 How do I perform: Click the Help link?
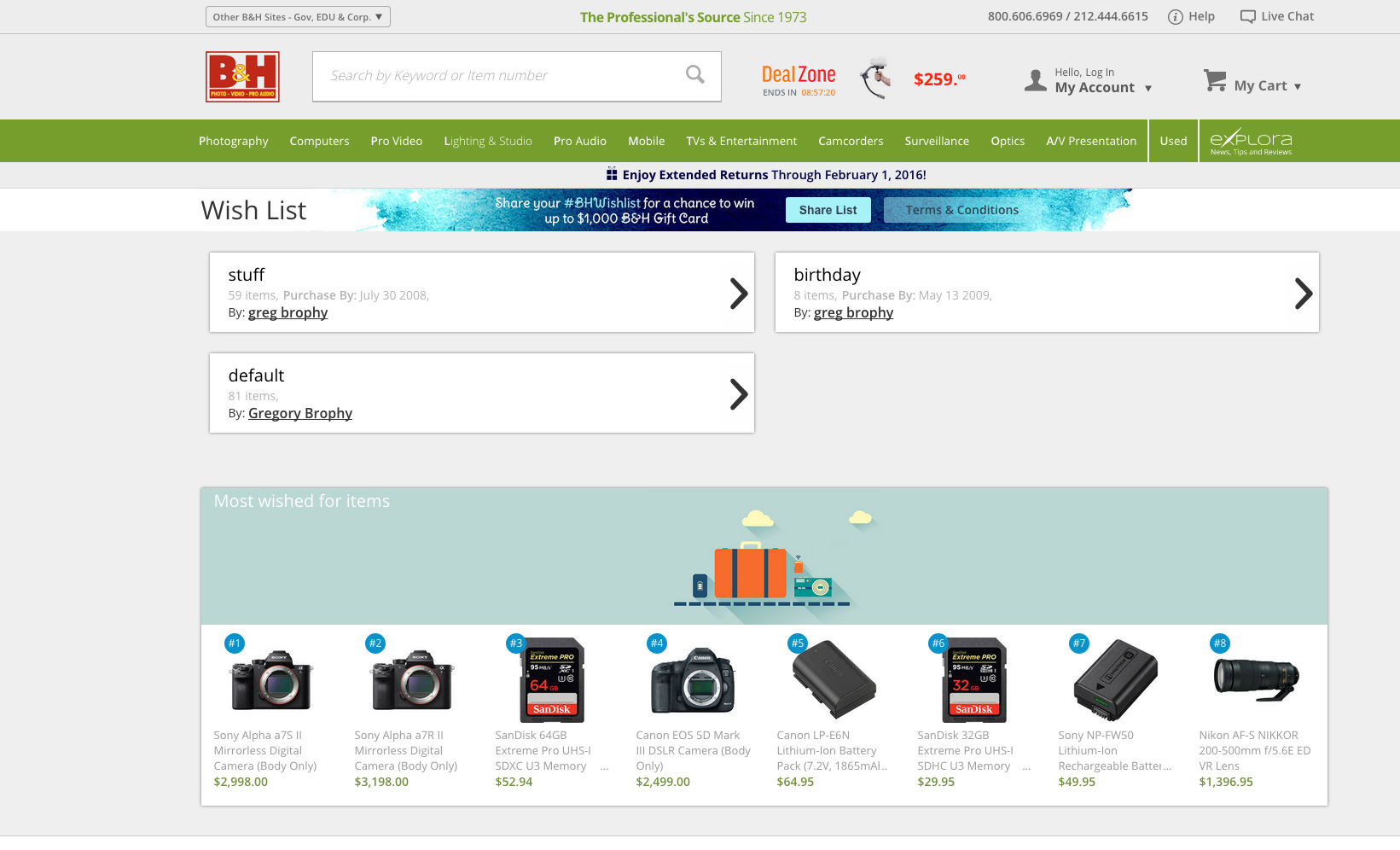pyautogui.click(x=1201, y=16)
